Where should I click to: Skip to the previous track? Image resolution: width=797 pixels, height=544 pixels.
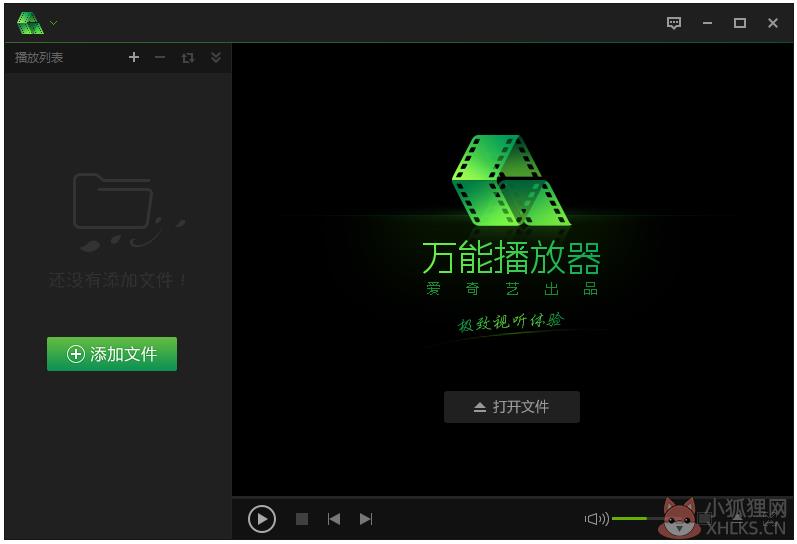point(334,519)
